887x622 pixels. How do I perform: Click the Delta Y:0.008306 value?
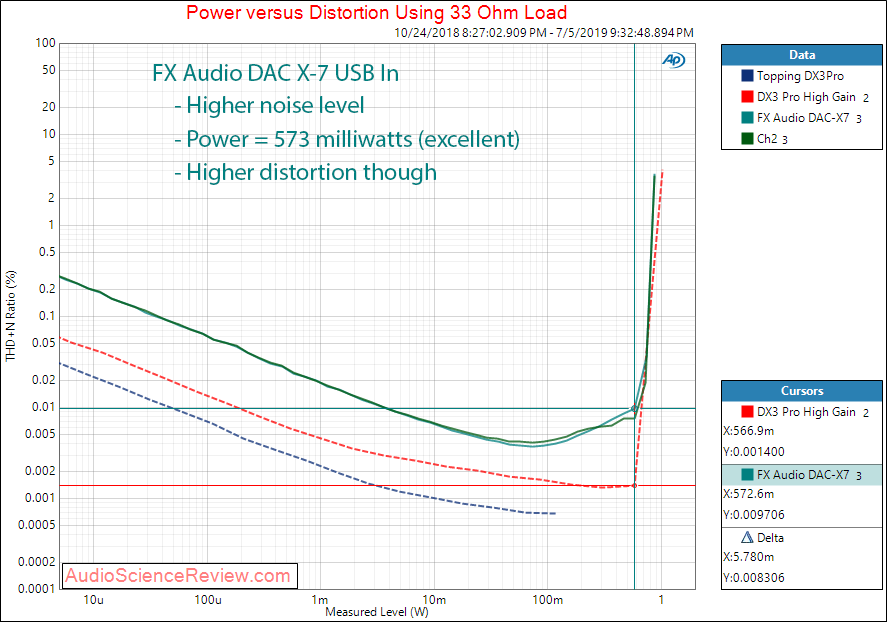pos(753,578)
